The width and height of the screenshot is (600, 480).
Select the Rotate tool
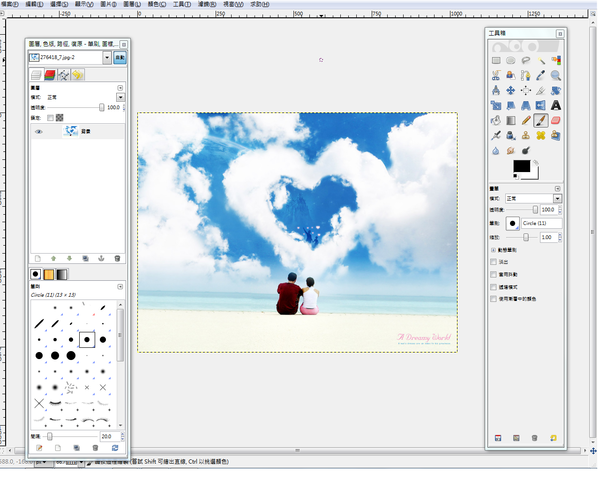tap(556, 90)
